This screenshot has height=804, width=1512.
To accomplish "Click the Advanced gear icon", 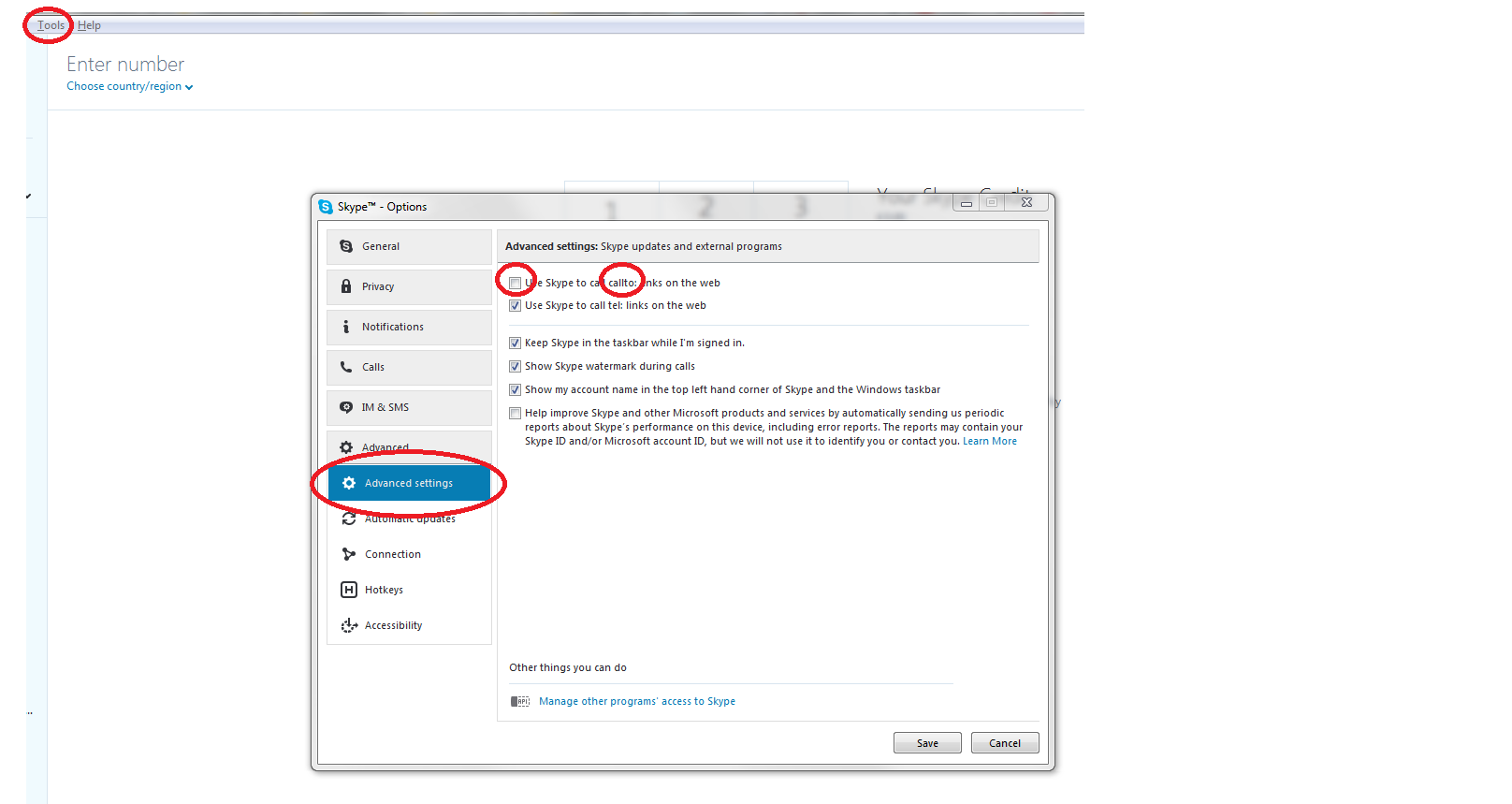I will (346, 447).
